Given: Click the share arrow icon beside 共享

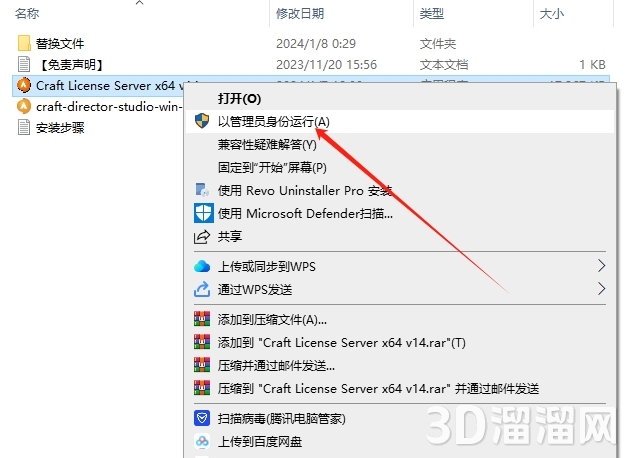Looking at the screenshot, I should pyautogui.click(x=202, y=236).
